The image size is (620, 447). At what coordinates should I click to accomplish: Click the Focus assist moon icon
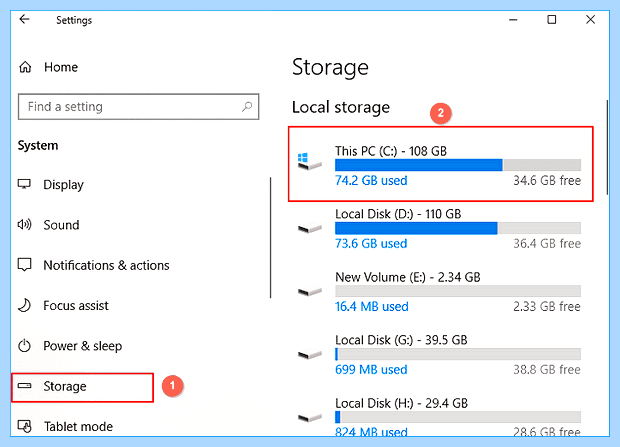point(25,305)
